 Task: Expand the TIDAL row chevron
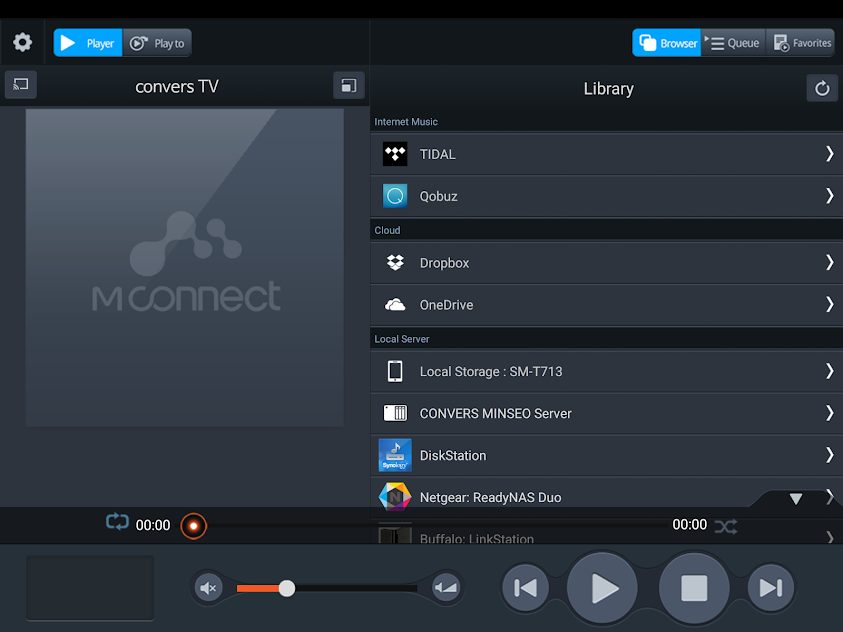pyautogui.click(x=830, y=154)
